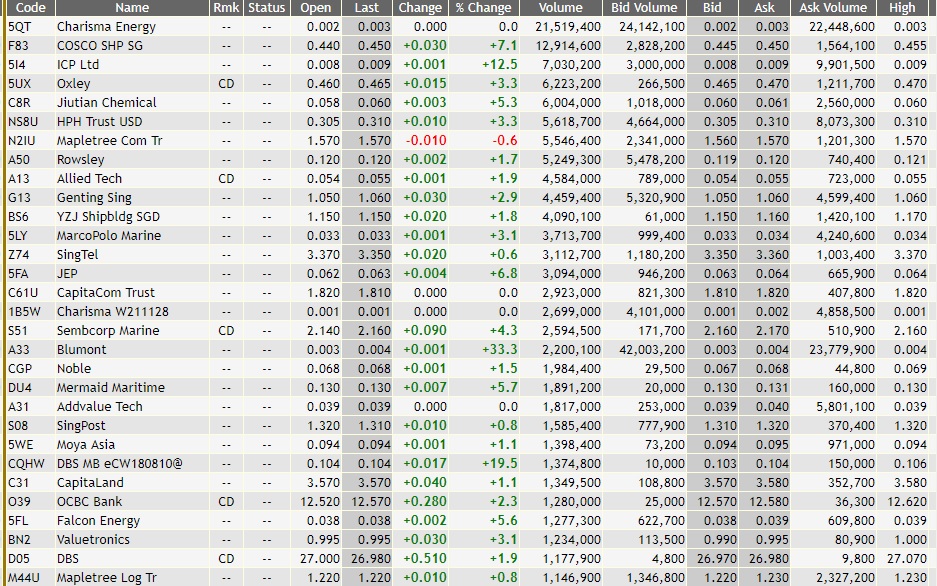The image size is (937, 586).
Task: Click the 26.980 last price for DBS
Action: [370, 559]
